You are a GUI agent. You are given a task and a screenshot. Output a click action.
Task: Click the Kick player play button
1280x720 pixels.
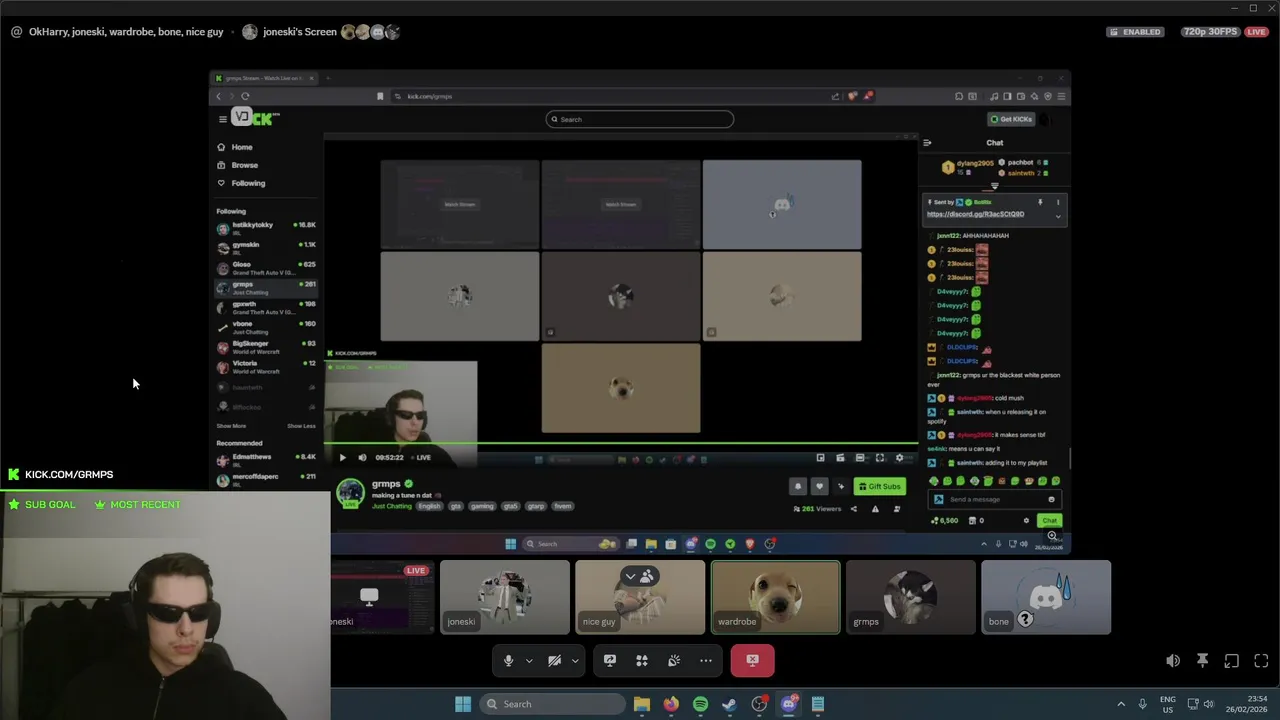click(x=342, y=458)
